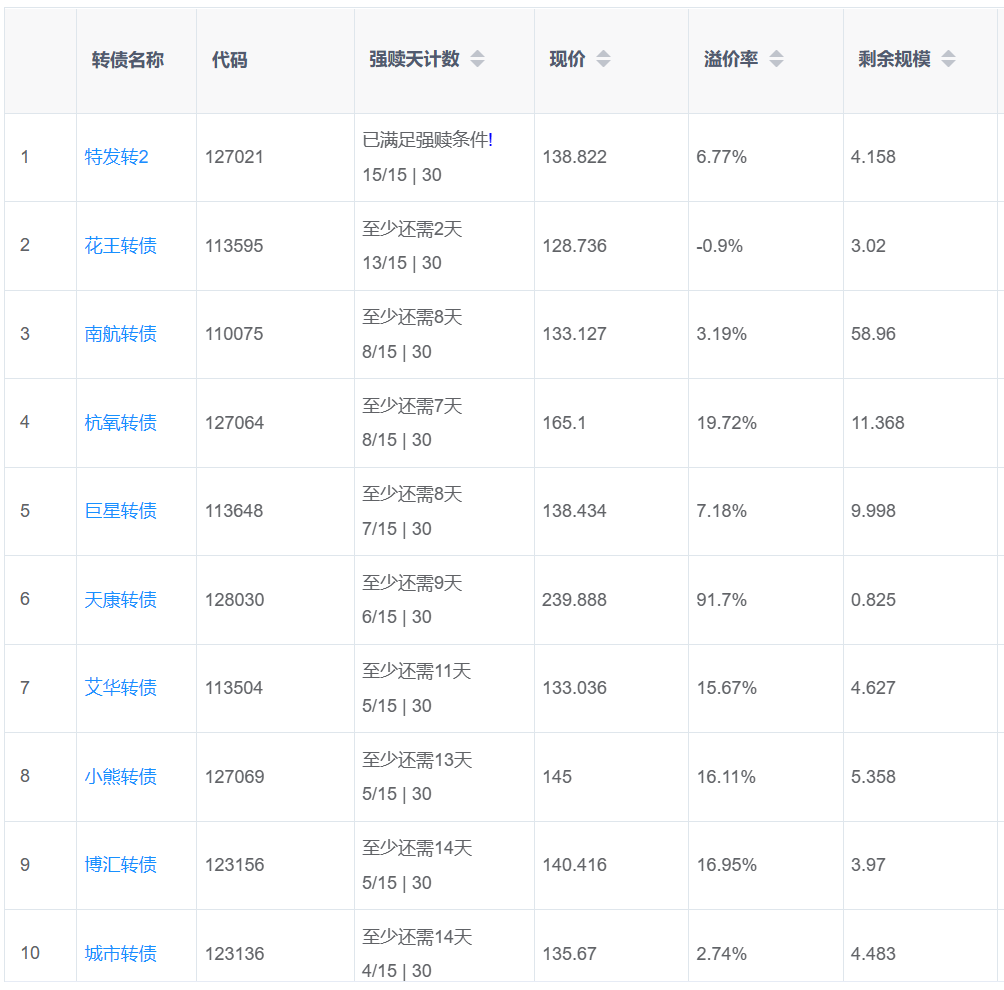
Task: Open the 花王转债 bond link
Action: click(x=120, y=246)
